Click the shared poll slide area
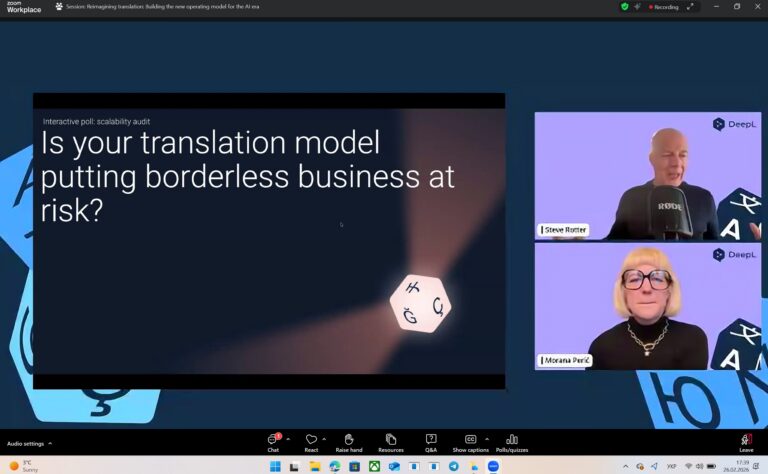 [268, 240]
